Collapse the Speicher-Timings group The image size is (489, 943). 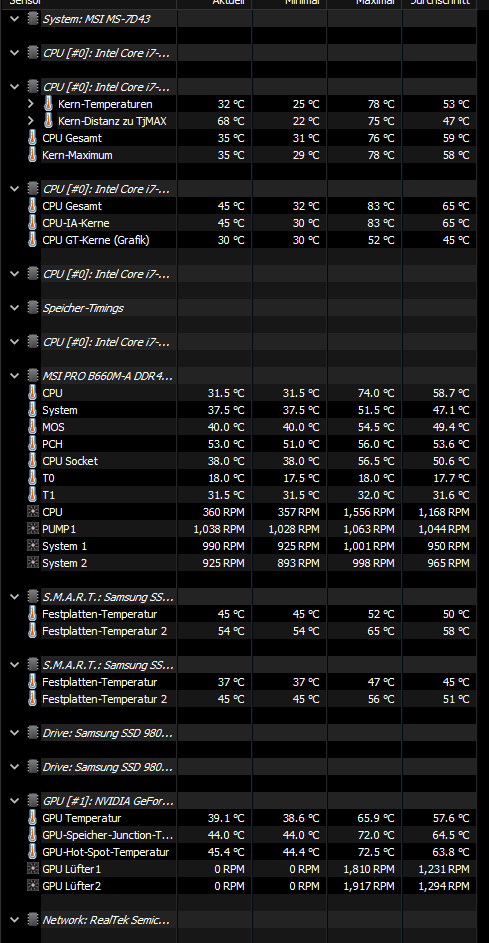coord(14,308)
